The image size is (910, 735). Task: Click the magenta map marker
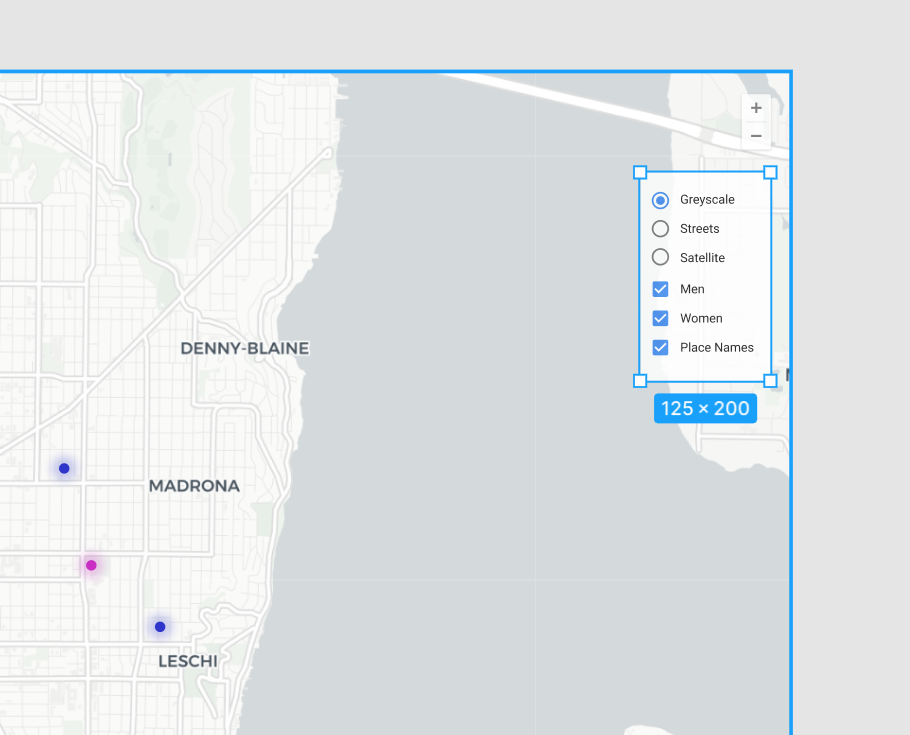[91, 565]
